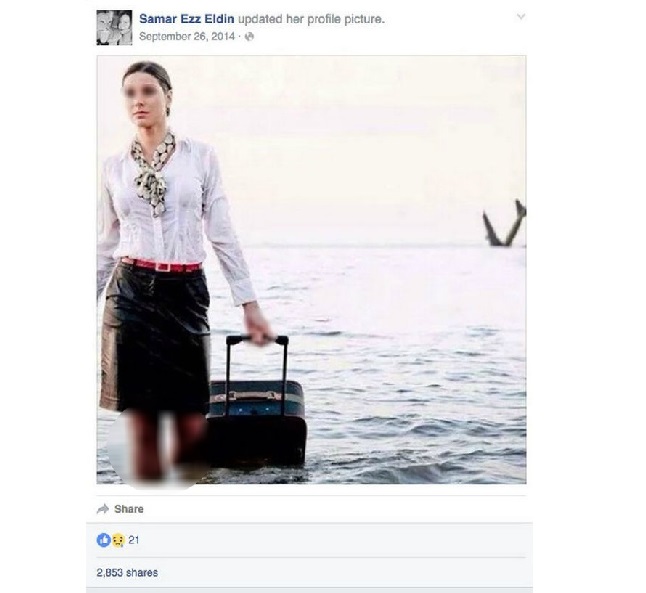Click the Share button text
Image resolution: width=646 pixels, height=593 pixels.
pyautogui.click(x=129, y=509)
